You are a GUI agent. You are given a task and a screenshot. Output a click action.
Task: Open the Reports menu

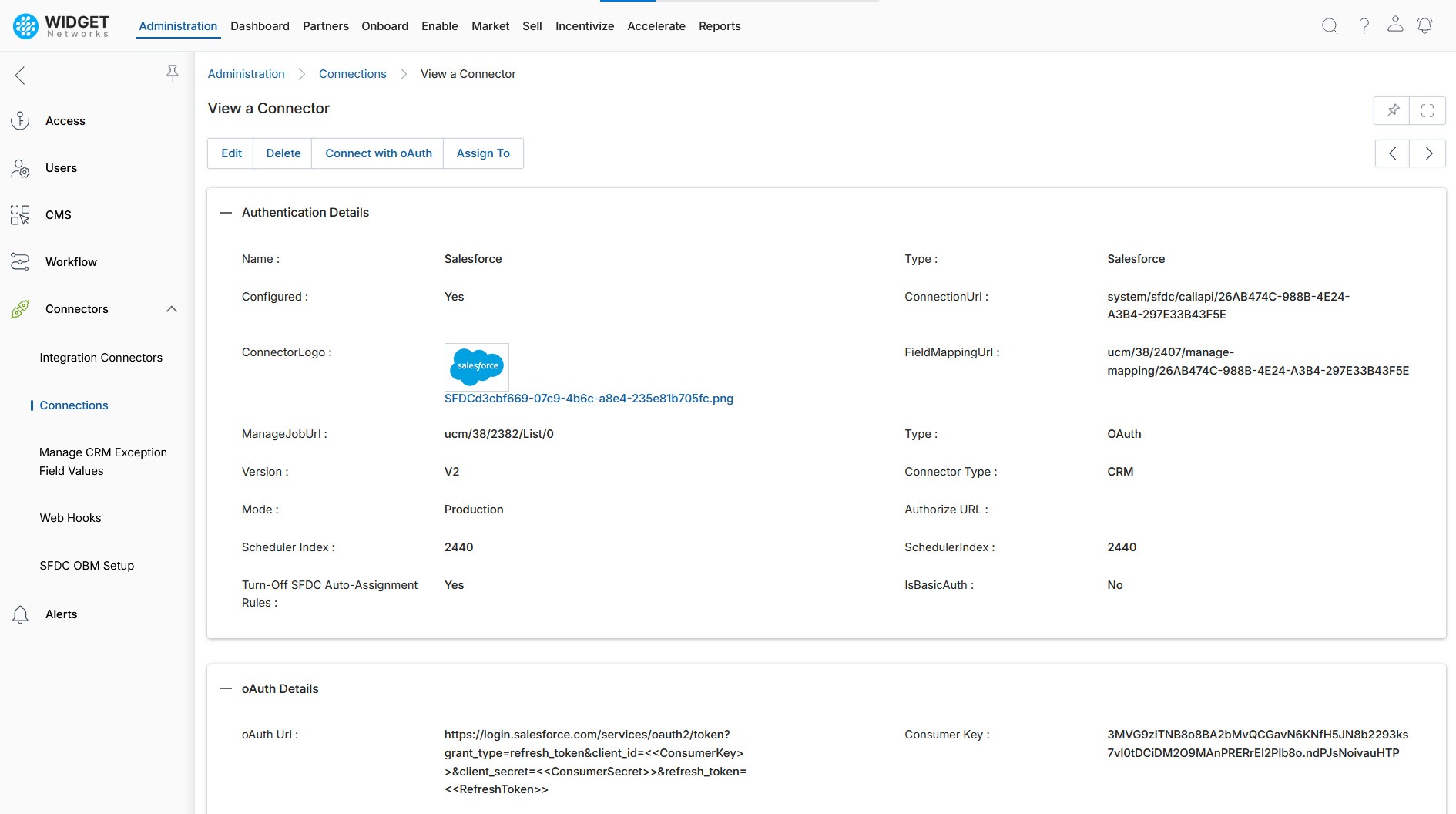click(x=720, y=26)
